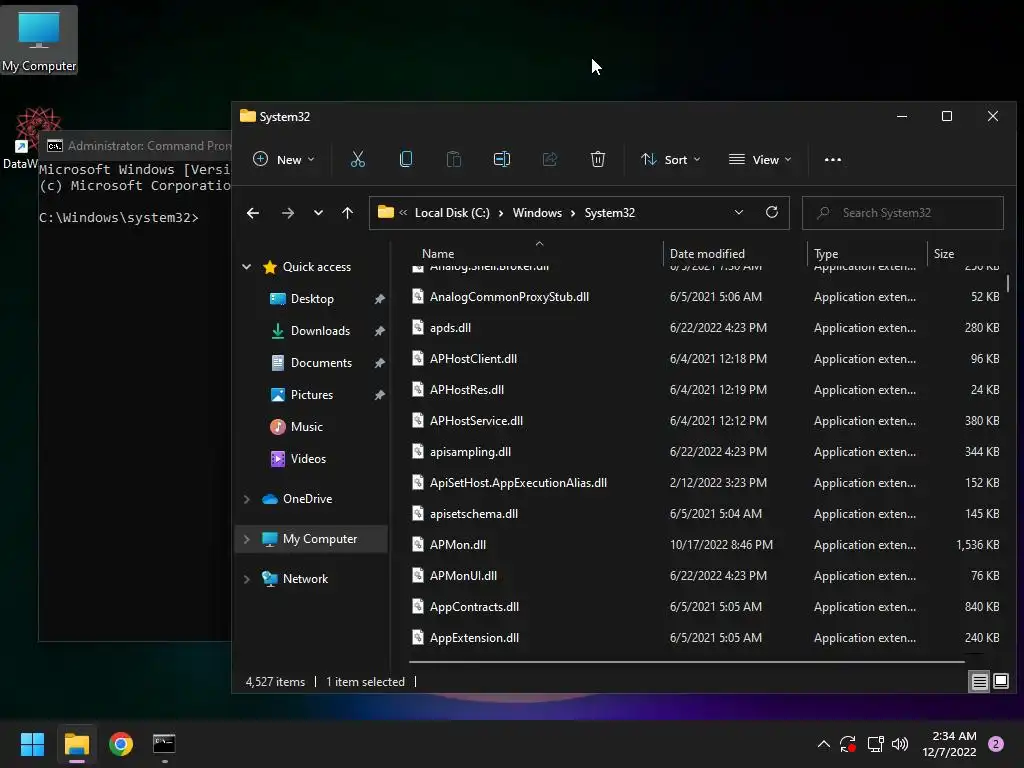
Task: Expand My Computer in navigation pane
Action: coord(246,539)
